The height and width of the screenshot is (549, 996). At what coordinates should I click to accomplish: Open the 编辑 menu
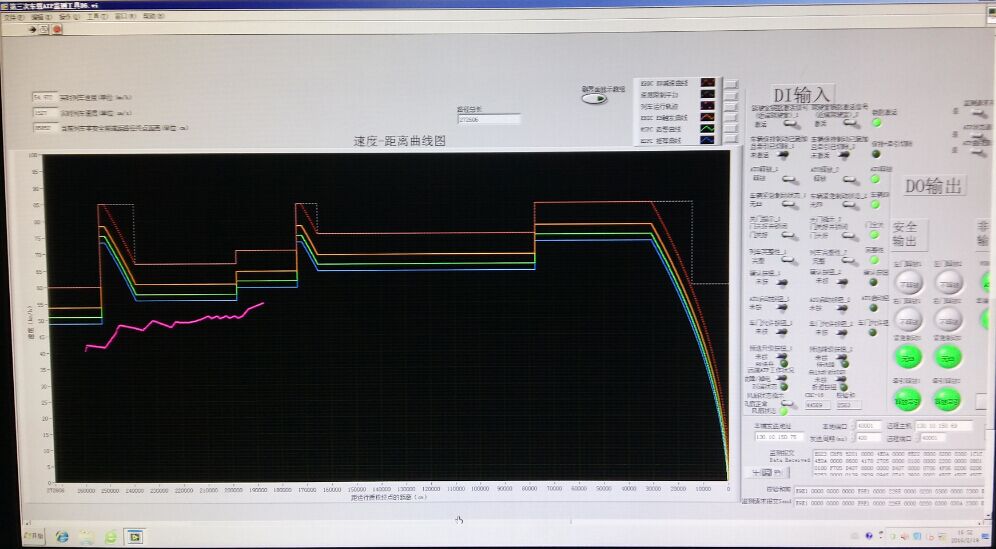[36, 17]
